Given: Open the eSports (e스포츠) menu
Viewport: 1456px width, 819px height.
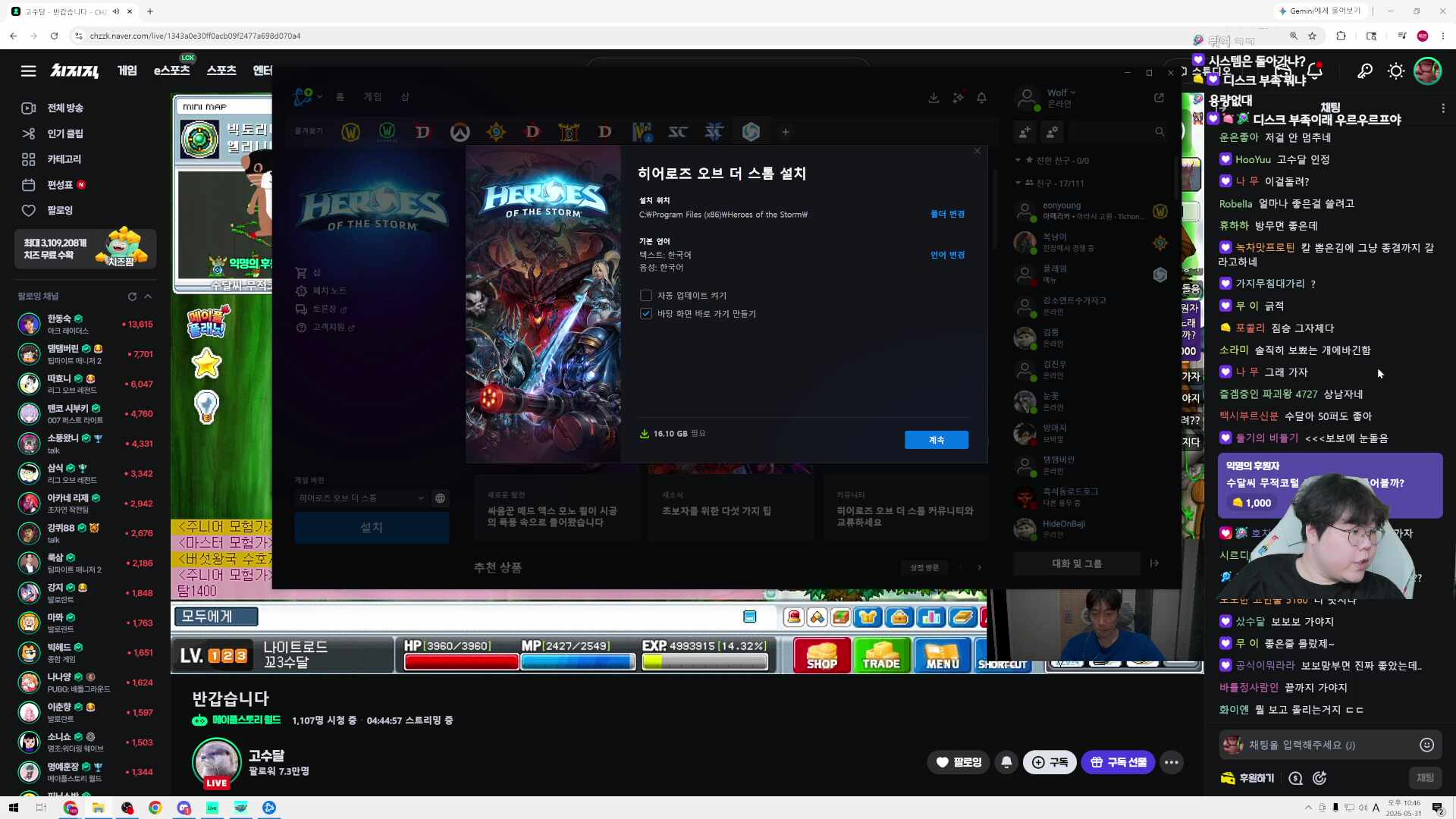Looking at the screenshot, I should (x=171, y=71).
